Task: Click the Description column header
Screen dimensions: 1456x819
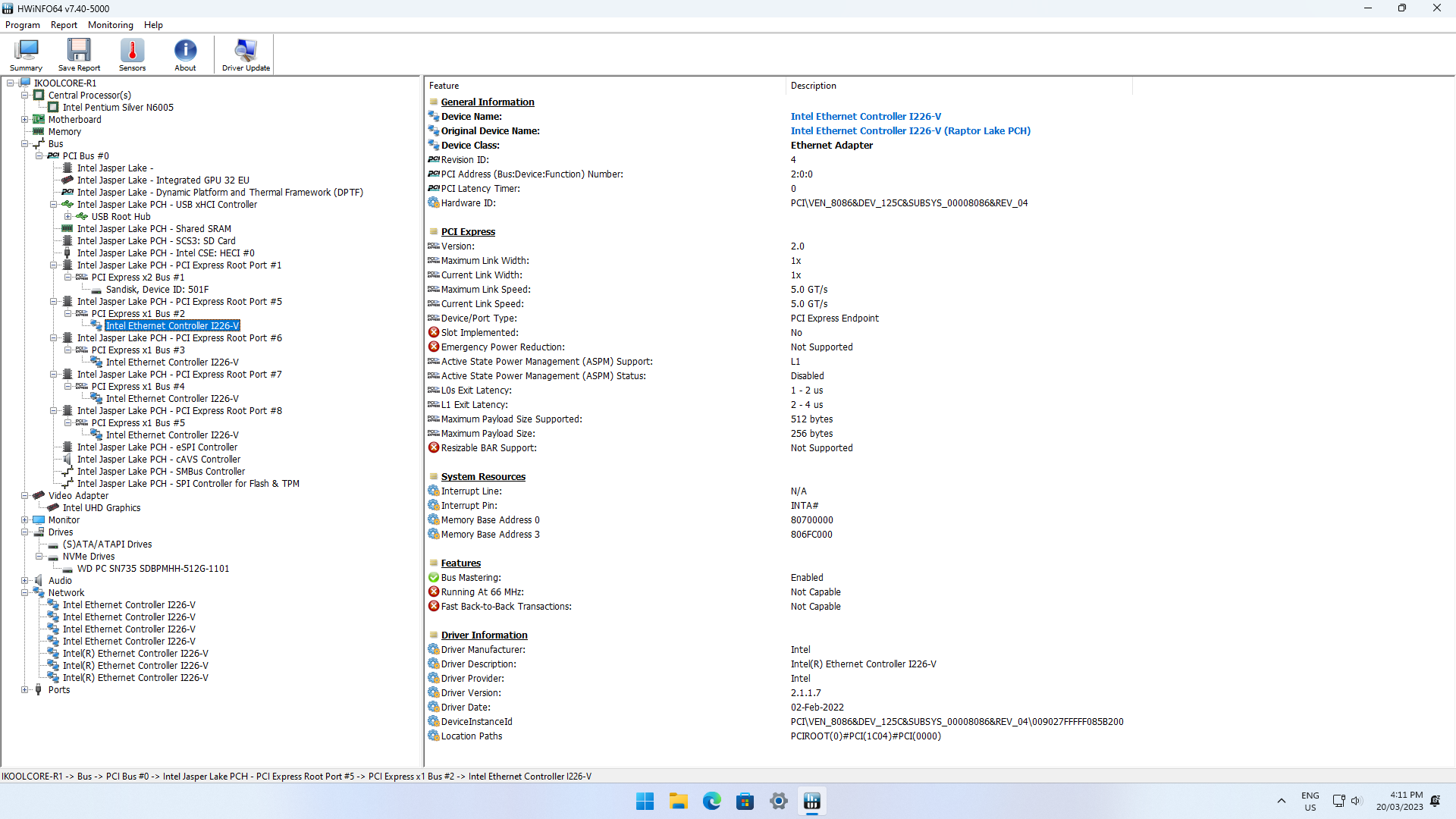Action: click(959, 86)
